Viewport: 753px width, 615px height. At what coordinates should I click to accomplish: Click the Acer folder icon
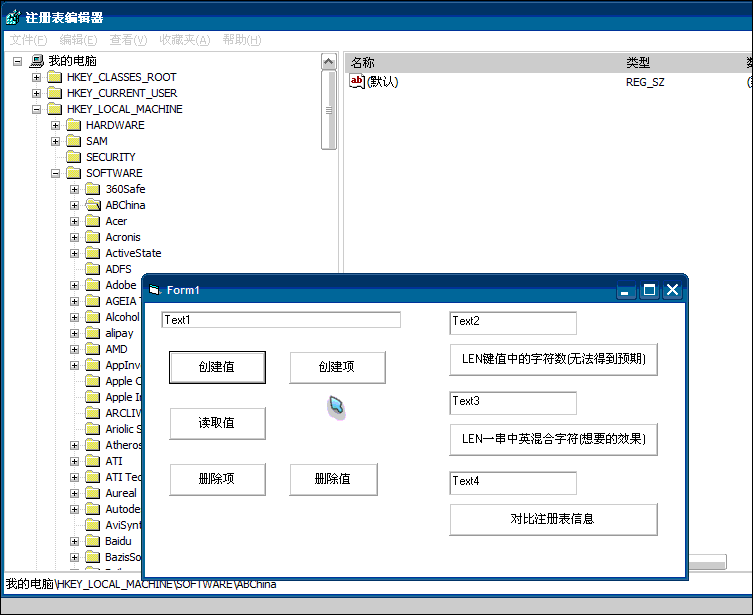pos(93,221)
